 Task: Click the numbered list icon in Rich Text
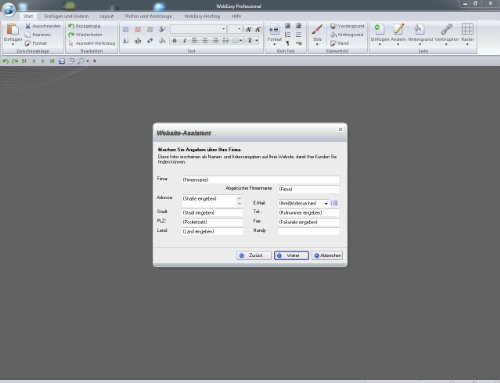coord(288,34)
